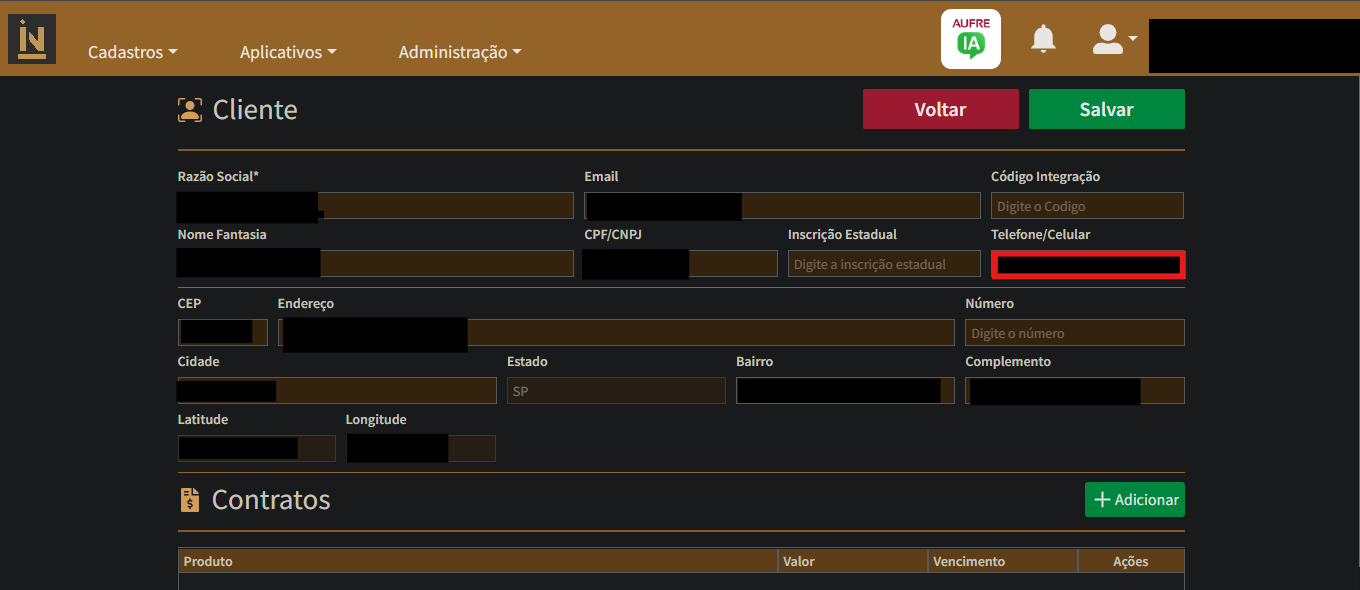Open the AUFRE IA chat assistant
This screenshot has width=1360, height=590.
(x=970, y=39)
